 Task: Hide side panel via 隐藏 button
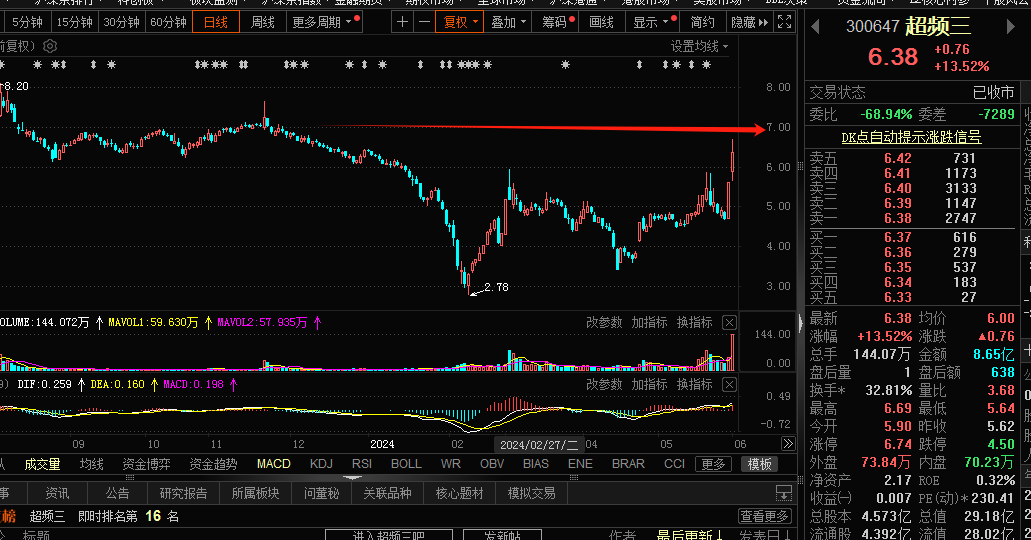(750, 22)
